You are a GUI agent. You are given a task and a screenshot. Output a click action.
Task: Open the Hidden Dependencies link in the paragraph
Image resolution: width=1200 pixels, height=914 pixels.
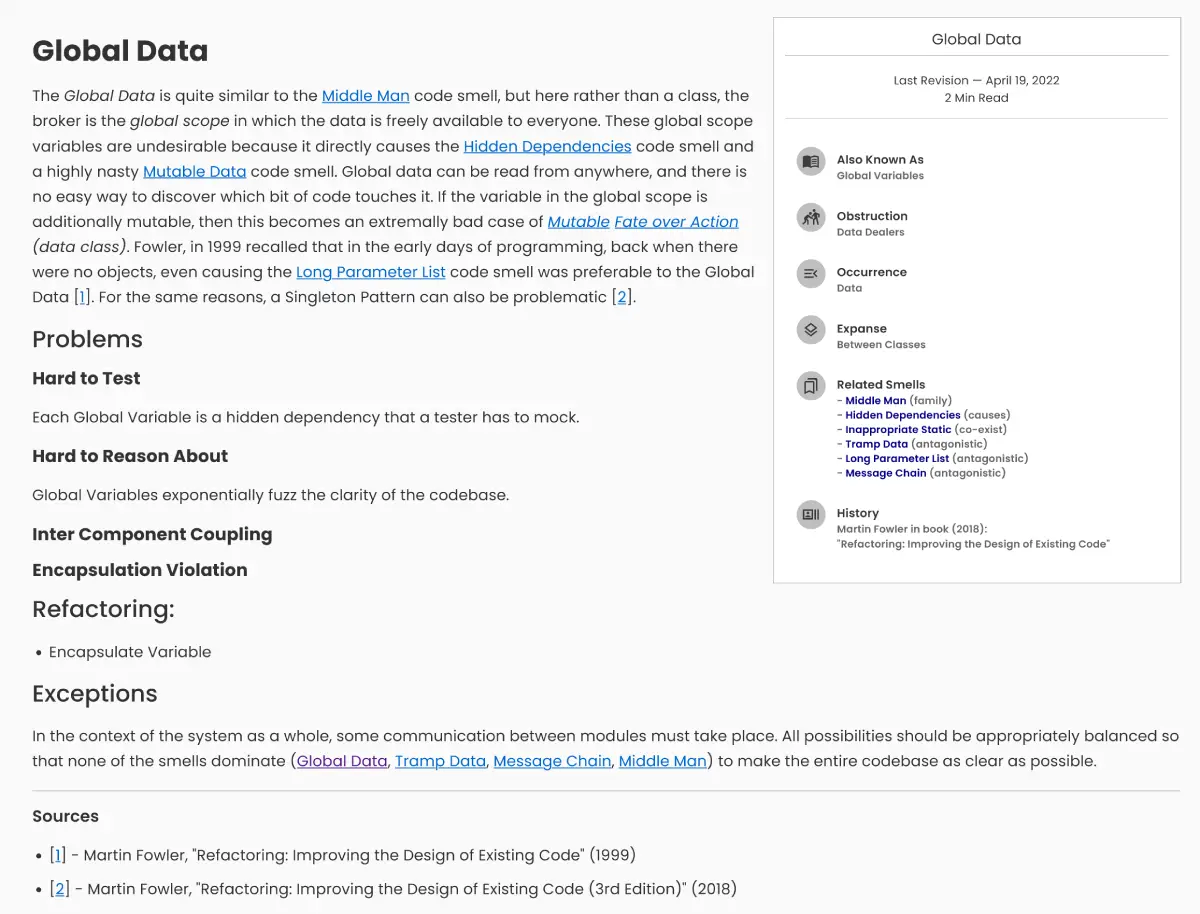pyautogui.click(x=547, y=146)
